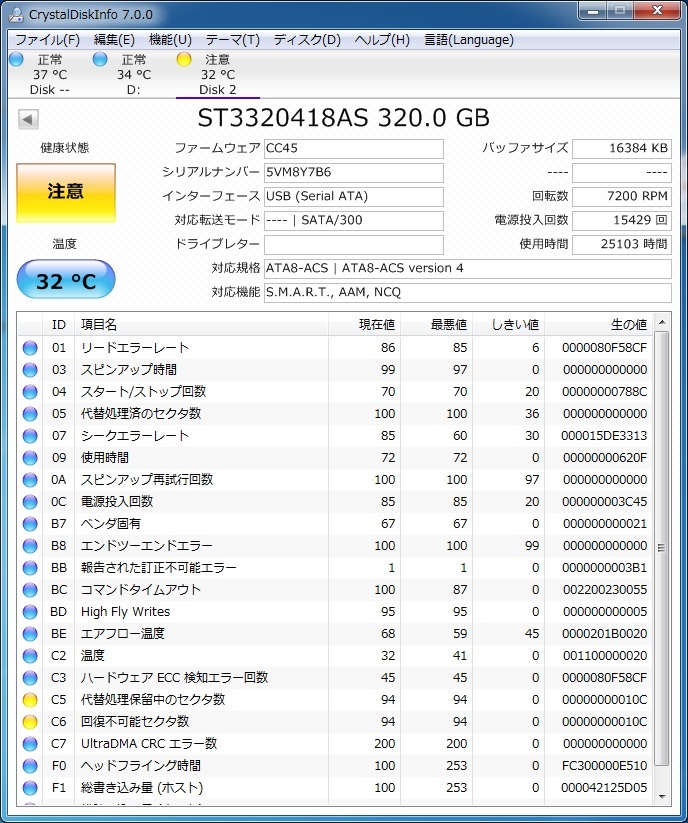Click the serial number field 5VM8Y7B6
This screenshot has width=688, height=823.
(354, 173)
